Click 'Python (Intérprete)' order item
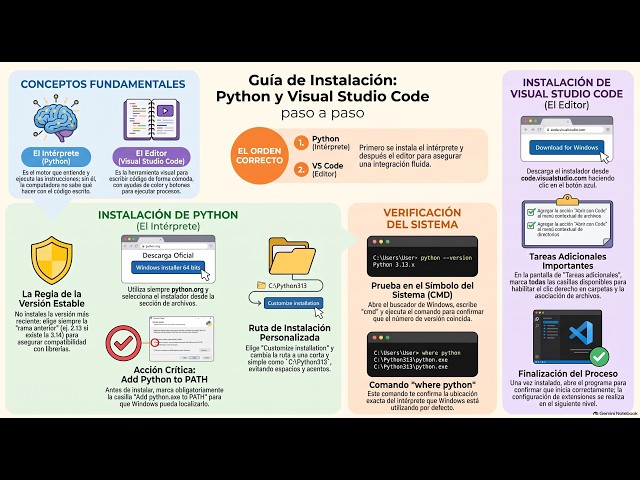 (x=331, y=142)
